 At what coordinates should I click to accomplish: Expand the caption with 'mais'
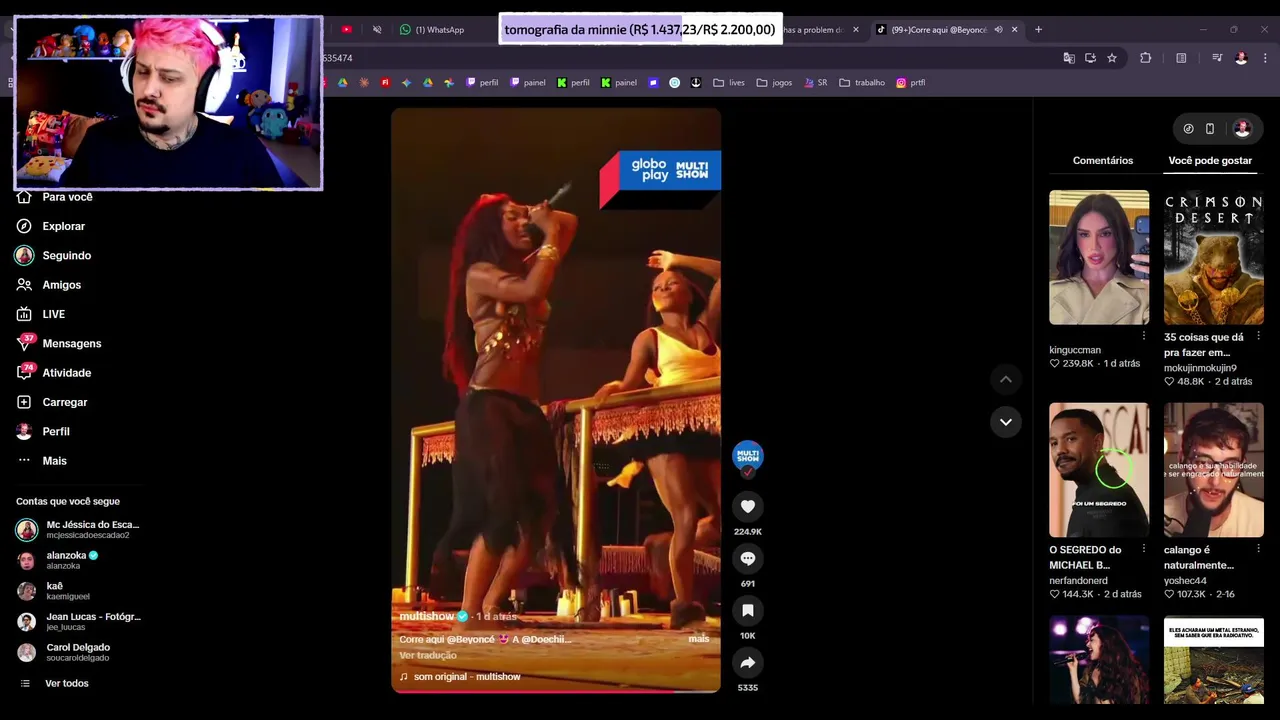[699, 639]
